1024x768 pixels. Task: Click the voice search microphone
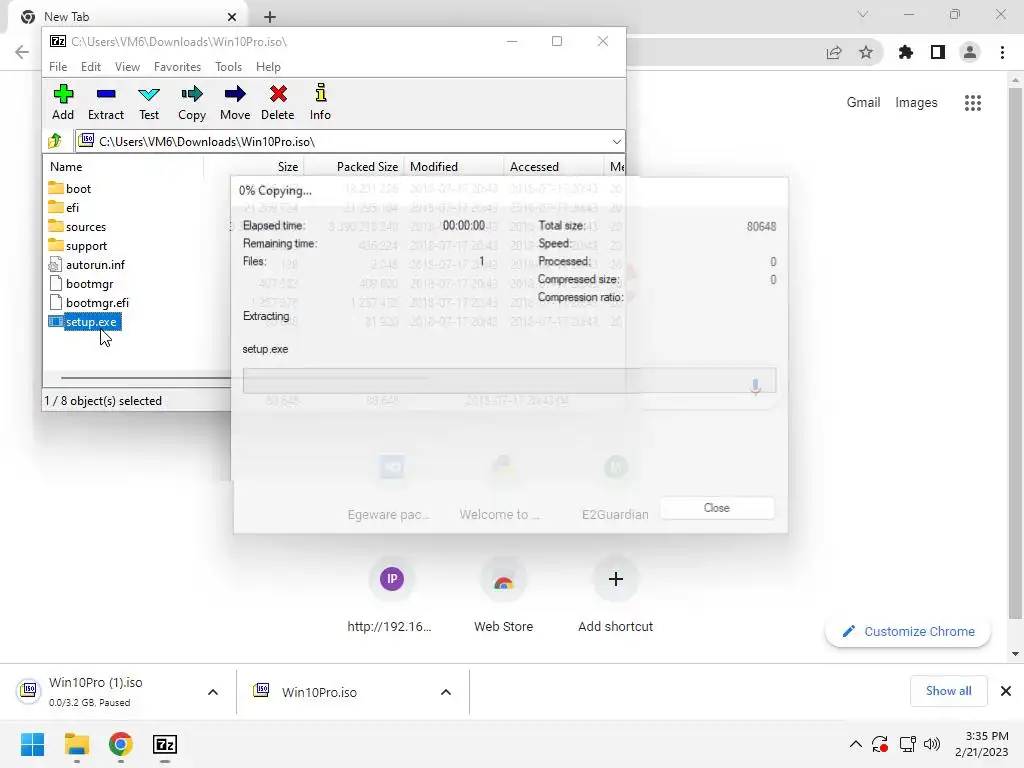pos(756,387)
